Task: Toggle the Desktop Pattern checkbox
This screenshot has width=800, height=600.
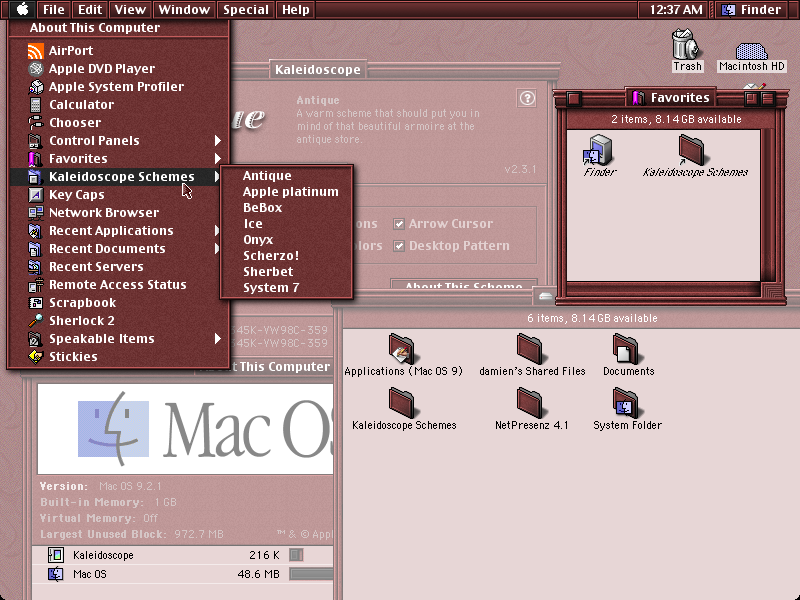Action: point(398,246)
